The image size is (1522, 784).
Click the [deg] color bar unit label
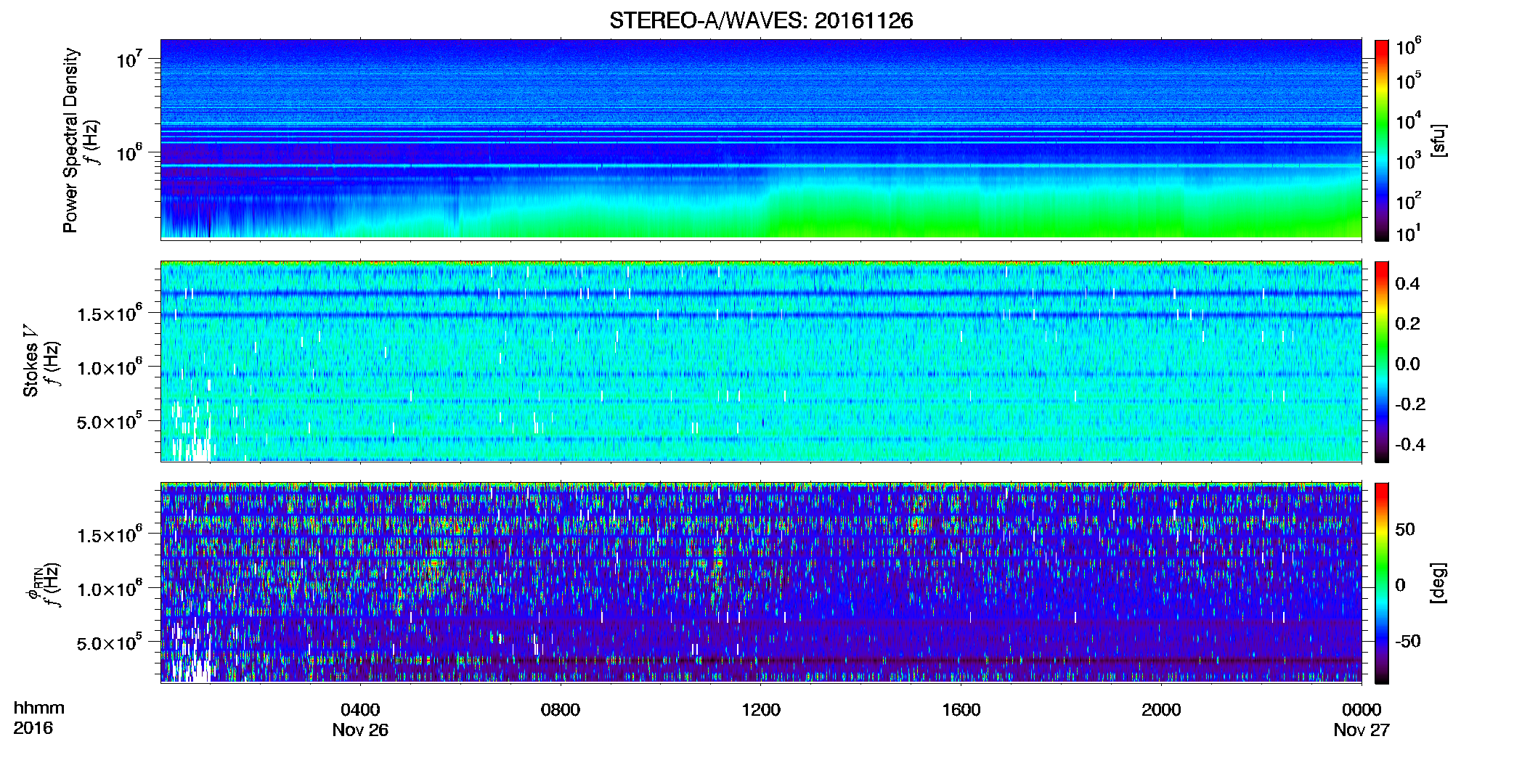point(1438,583)
